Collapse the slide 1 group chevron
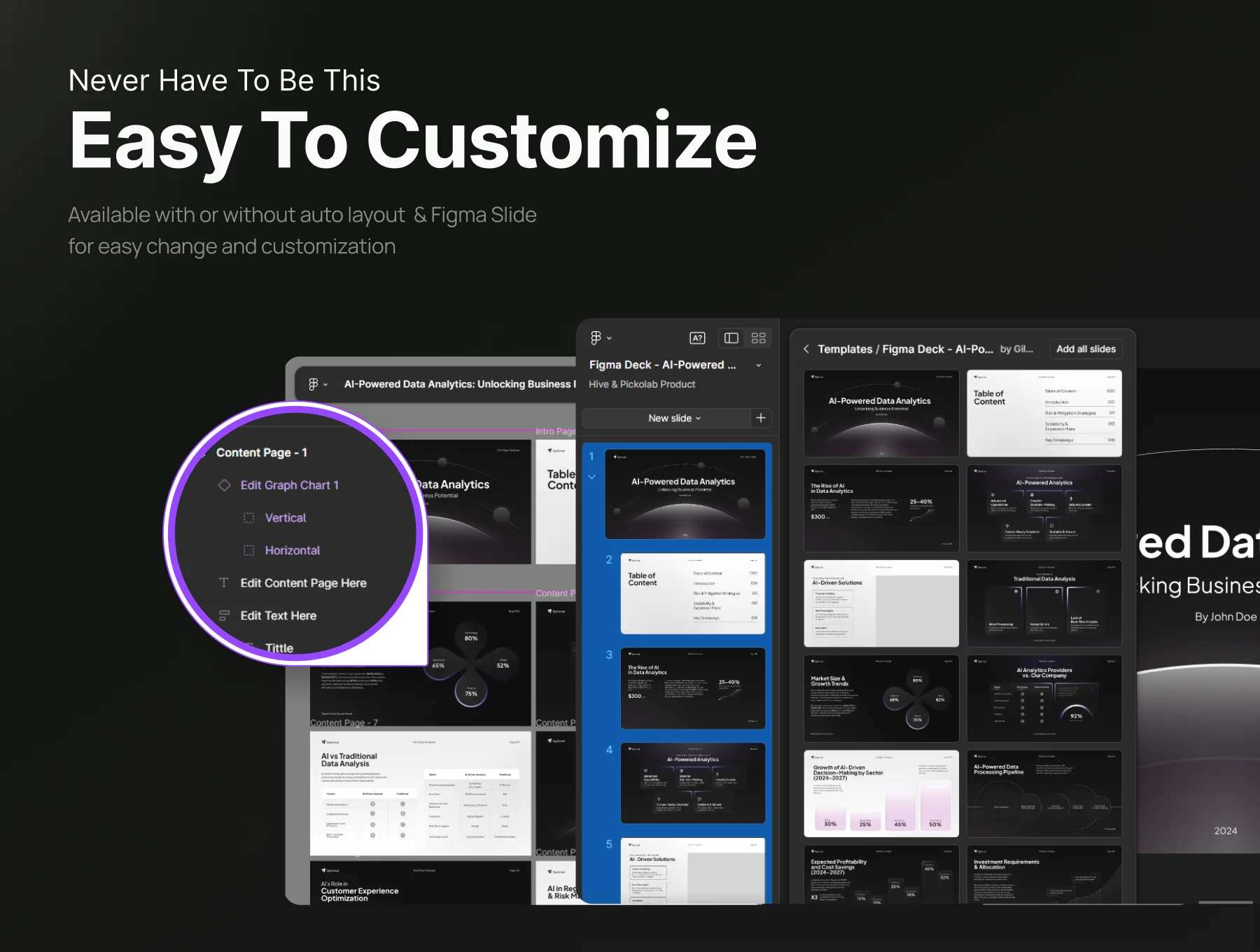This screenshot has height=952, width=1260. click(x=592, y=477)
